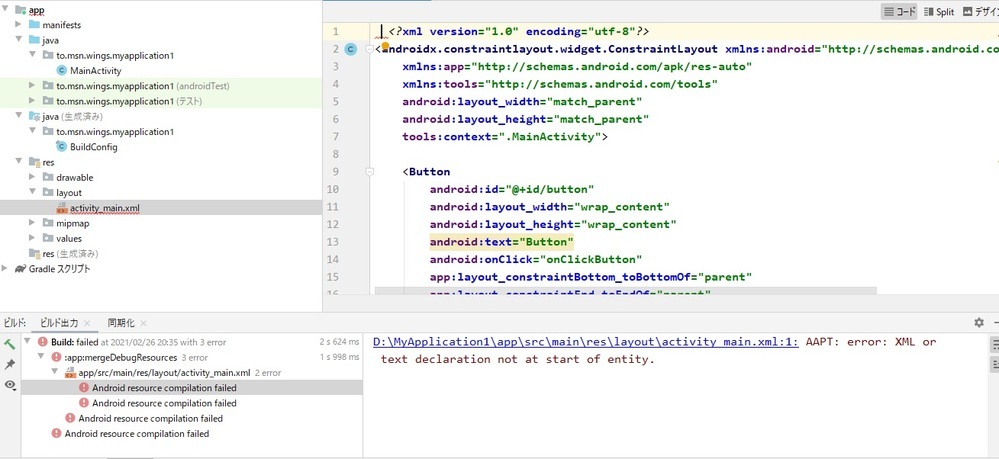The width and height of the screenshot is (999, 459).
Task: Click the yellow intention bulb on line 2
Action: click(385, 45)
